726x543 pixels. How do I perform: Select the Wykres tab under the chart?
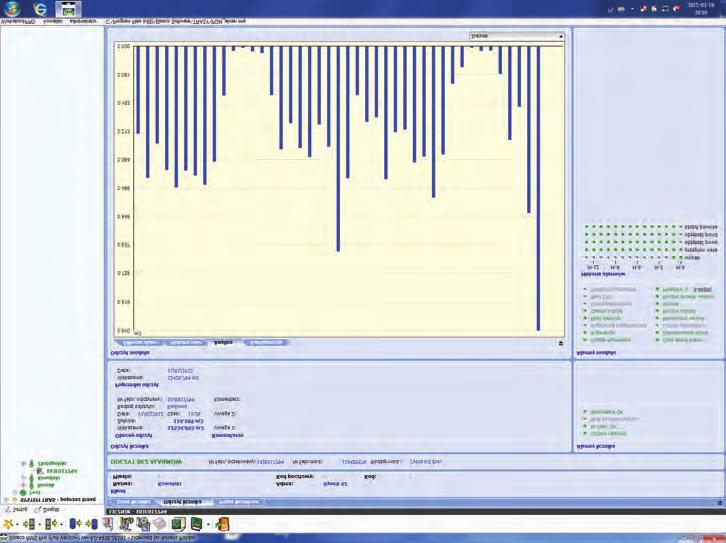223,343
